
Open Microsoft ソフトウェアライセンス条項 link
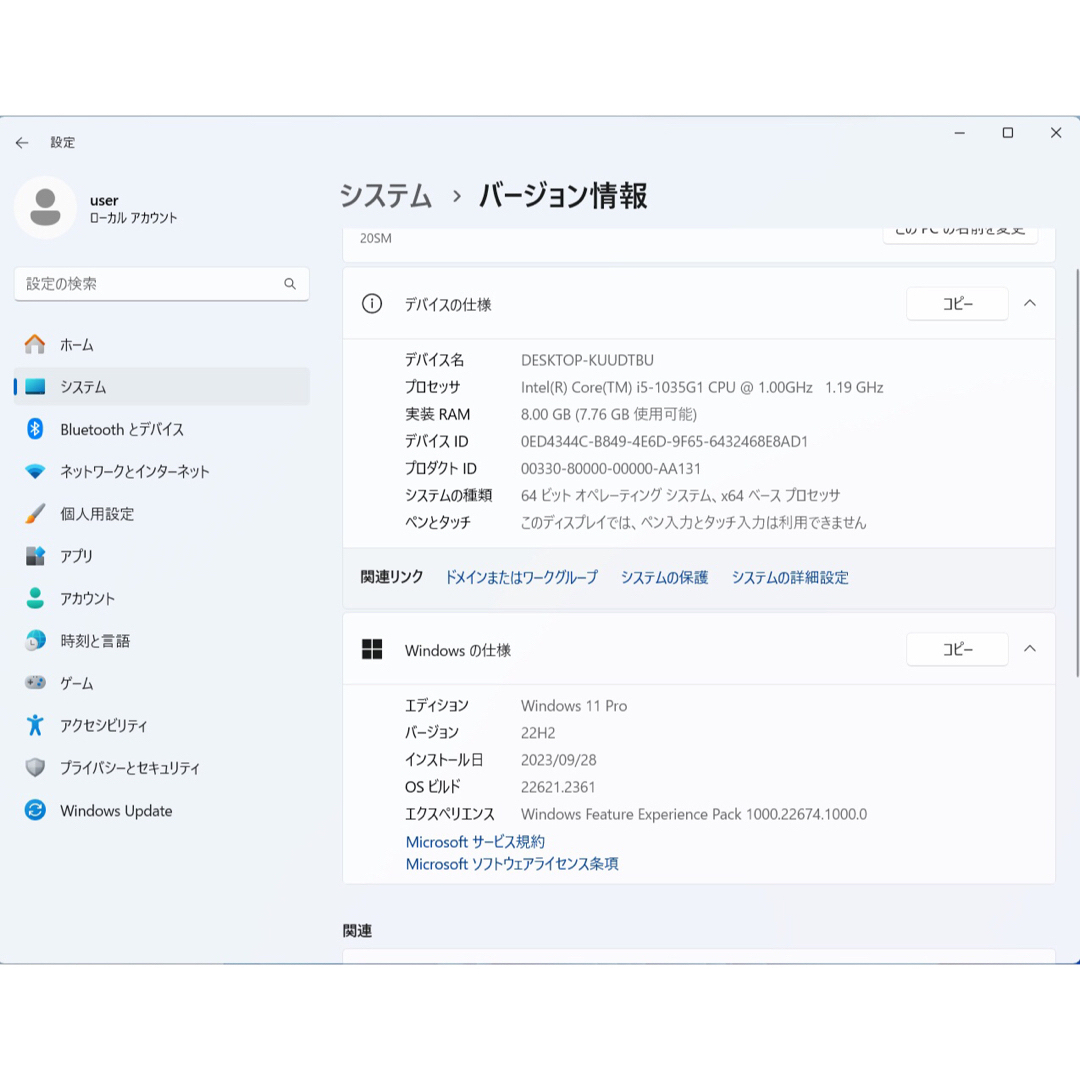tap(512, 864)
